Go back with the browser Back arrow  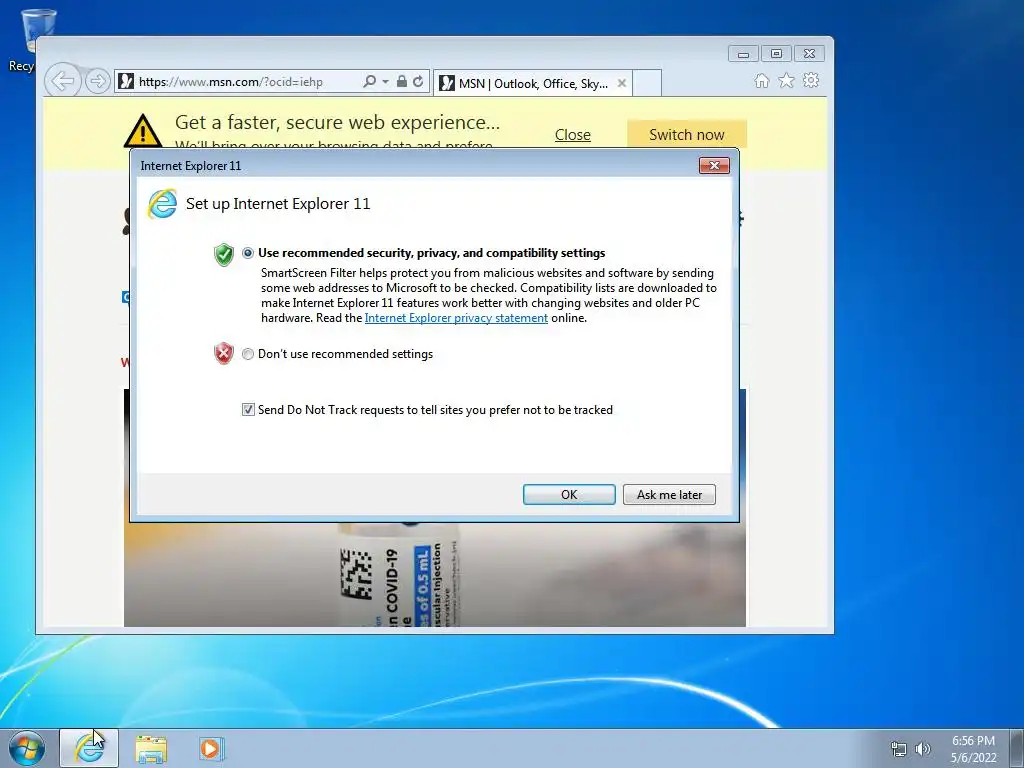pyautogui.click(x=63, y=82)
